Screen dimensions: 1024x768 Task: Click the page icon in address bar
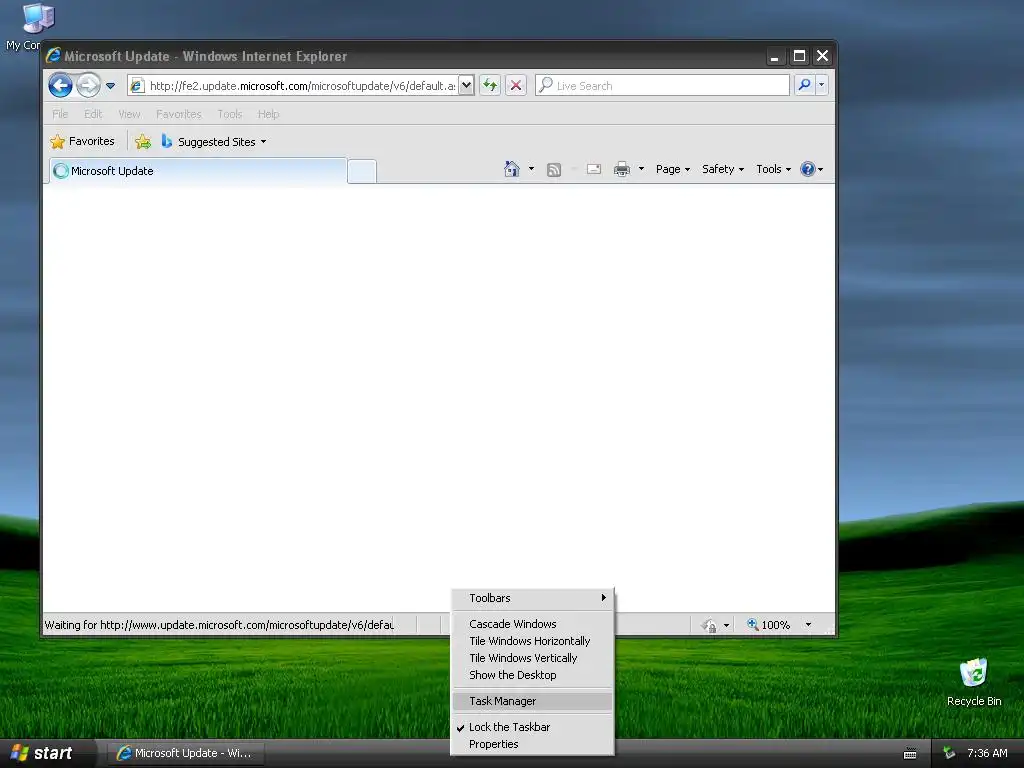tap(136, 86)
